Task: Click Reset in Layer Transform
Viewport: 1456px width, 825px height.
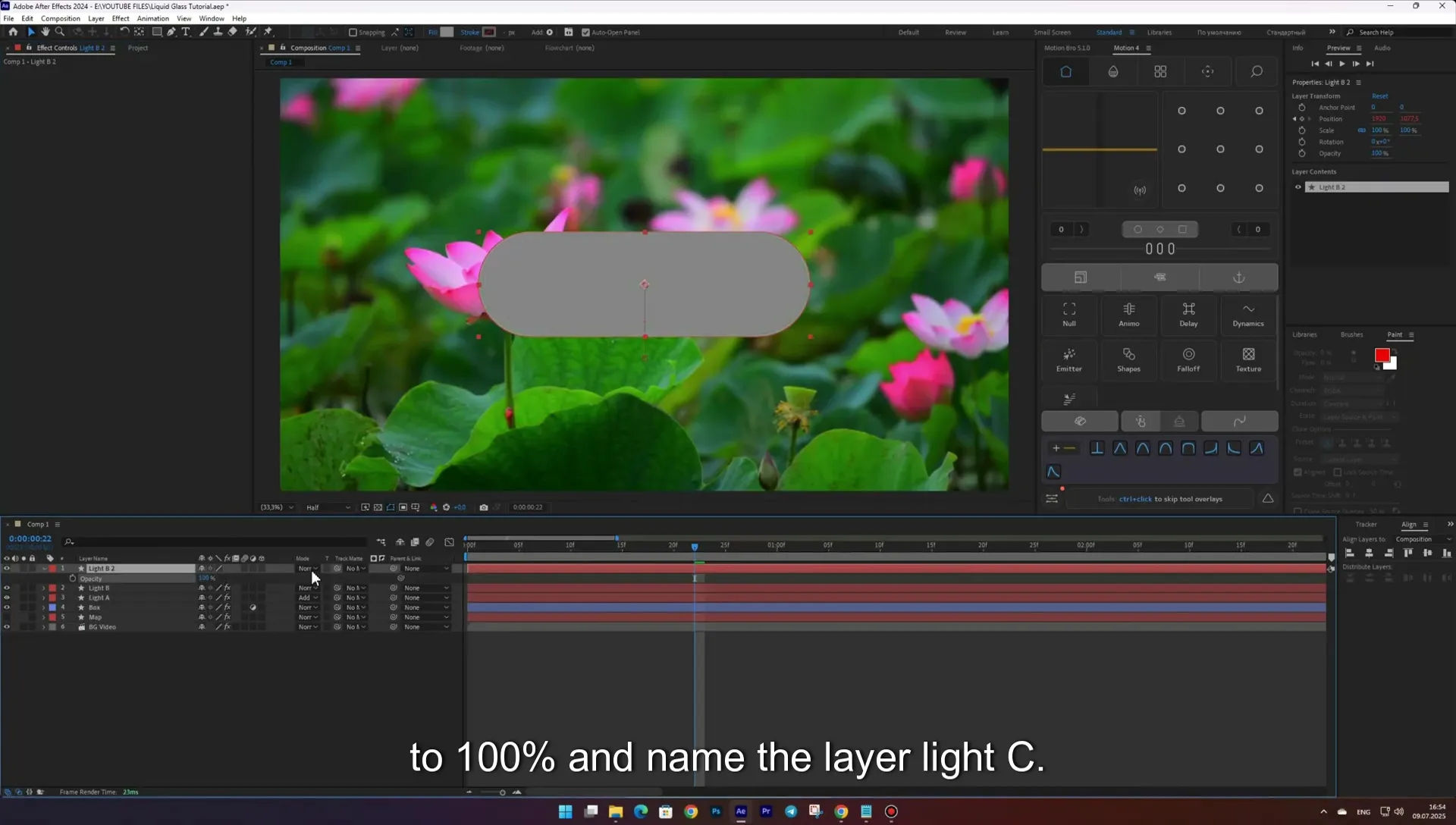Action: 1379,96
